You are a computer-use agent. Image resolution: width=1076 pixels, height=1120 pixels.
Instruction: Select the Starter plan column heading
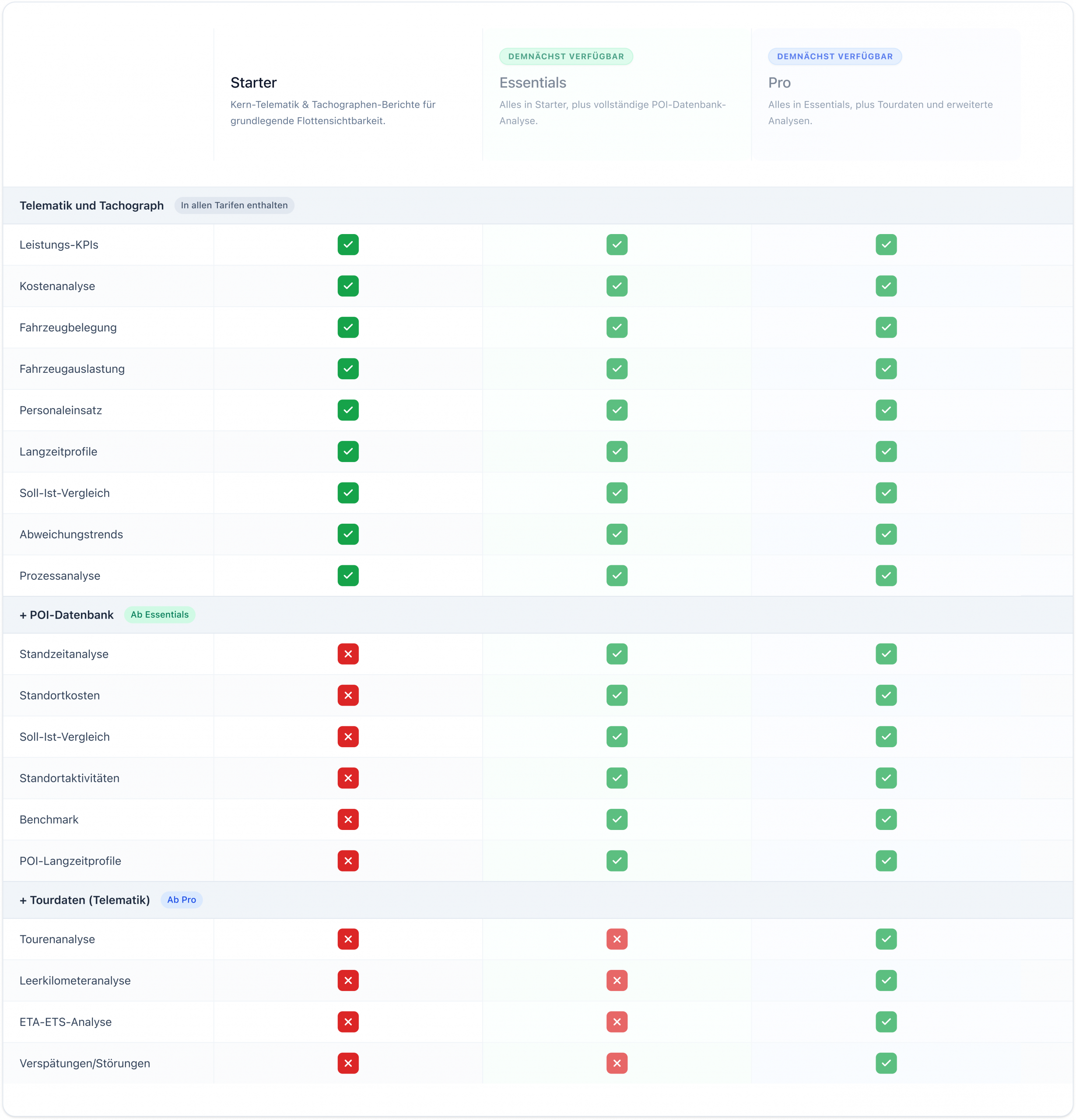pyautogui.click(x=253, y=82)
